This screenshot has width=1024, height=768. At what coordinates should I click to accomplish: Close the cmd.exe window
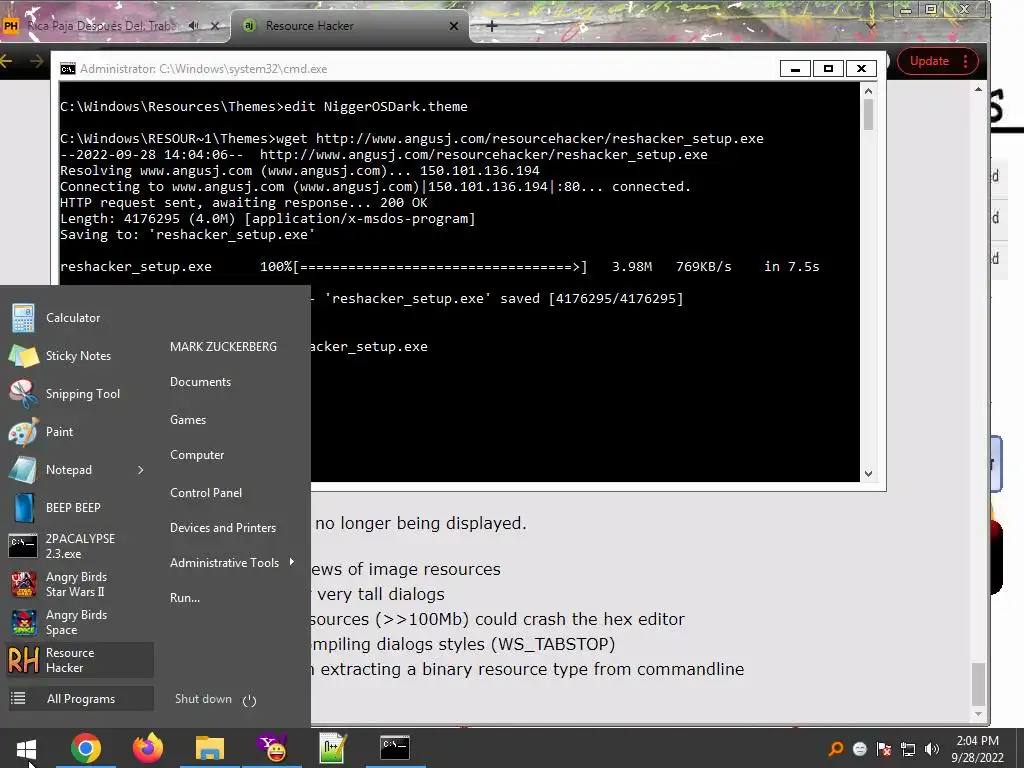pyautogui.click(x=861, y=69)
